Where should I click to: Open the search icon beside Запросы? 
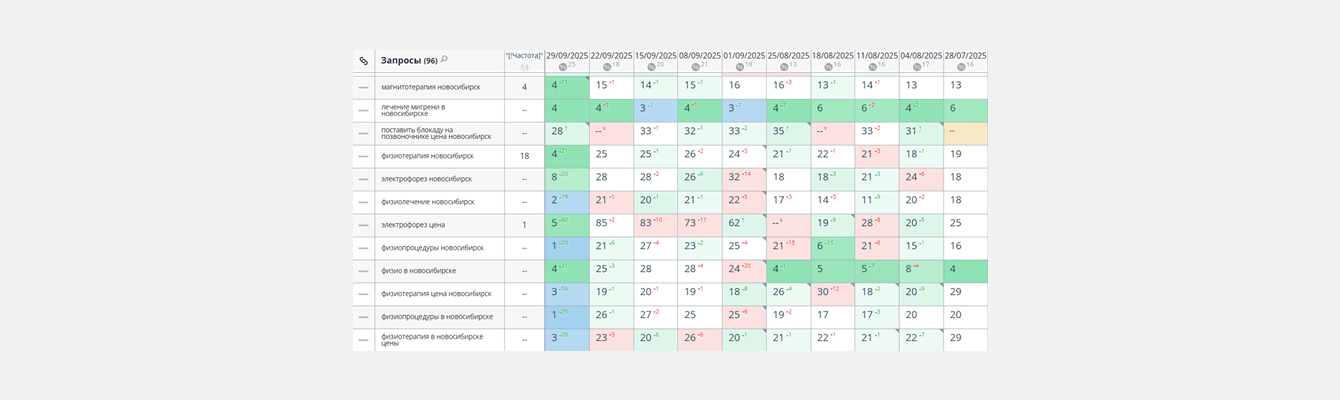[x=445, y=60]
